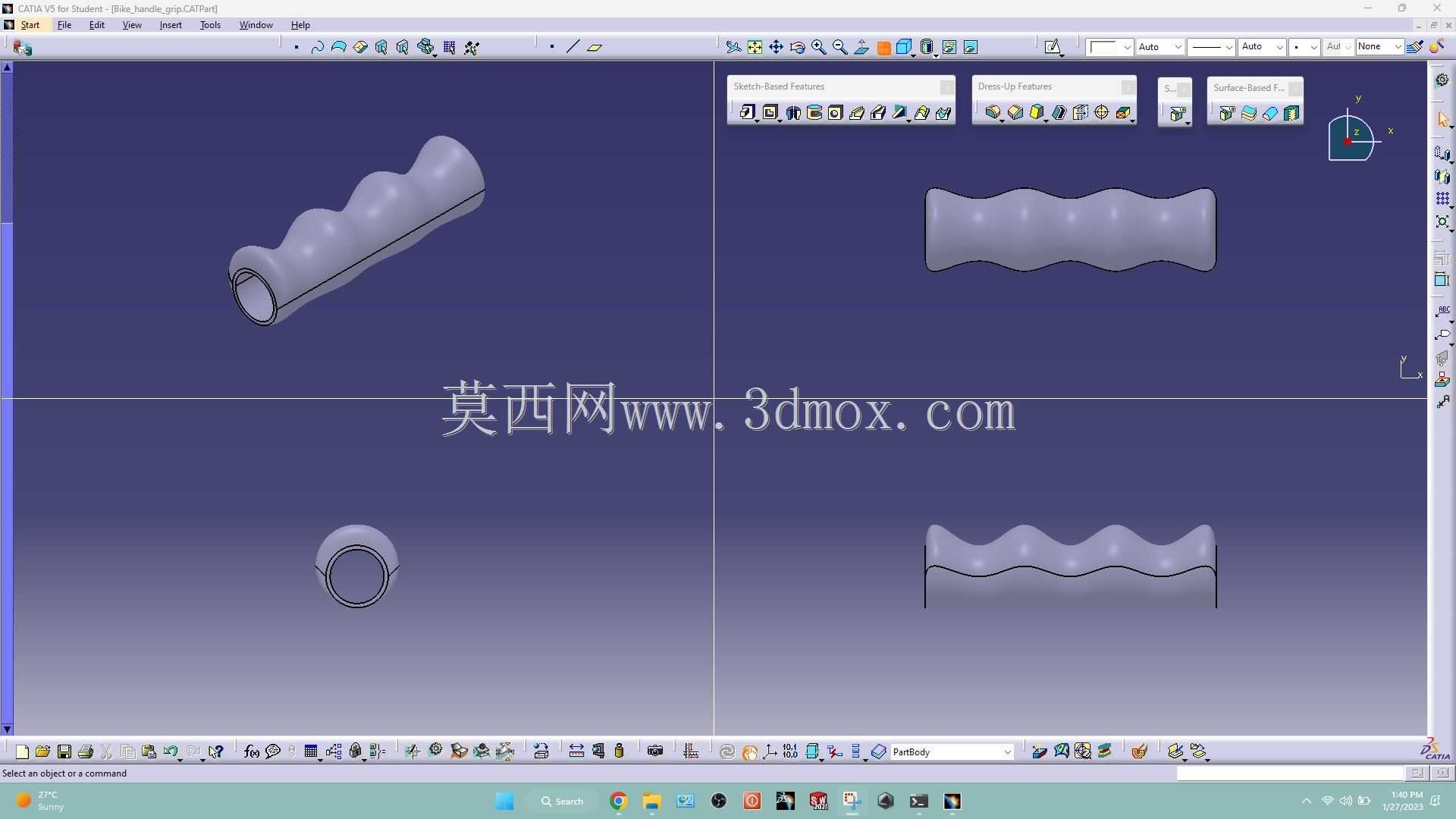Click the Formula f(x) icon
Image resolution: width=1456 pixels, height=819 pixels.
(251, 752)
